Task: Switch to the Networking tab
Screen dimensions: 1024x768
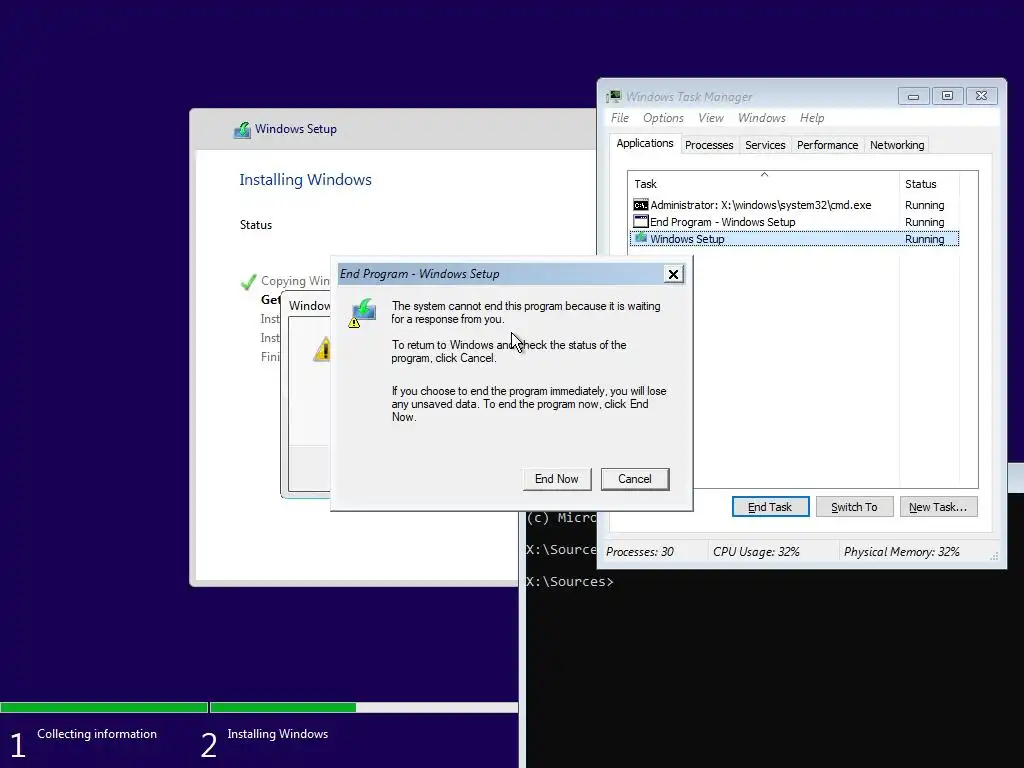Action: 897,145
